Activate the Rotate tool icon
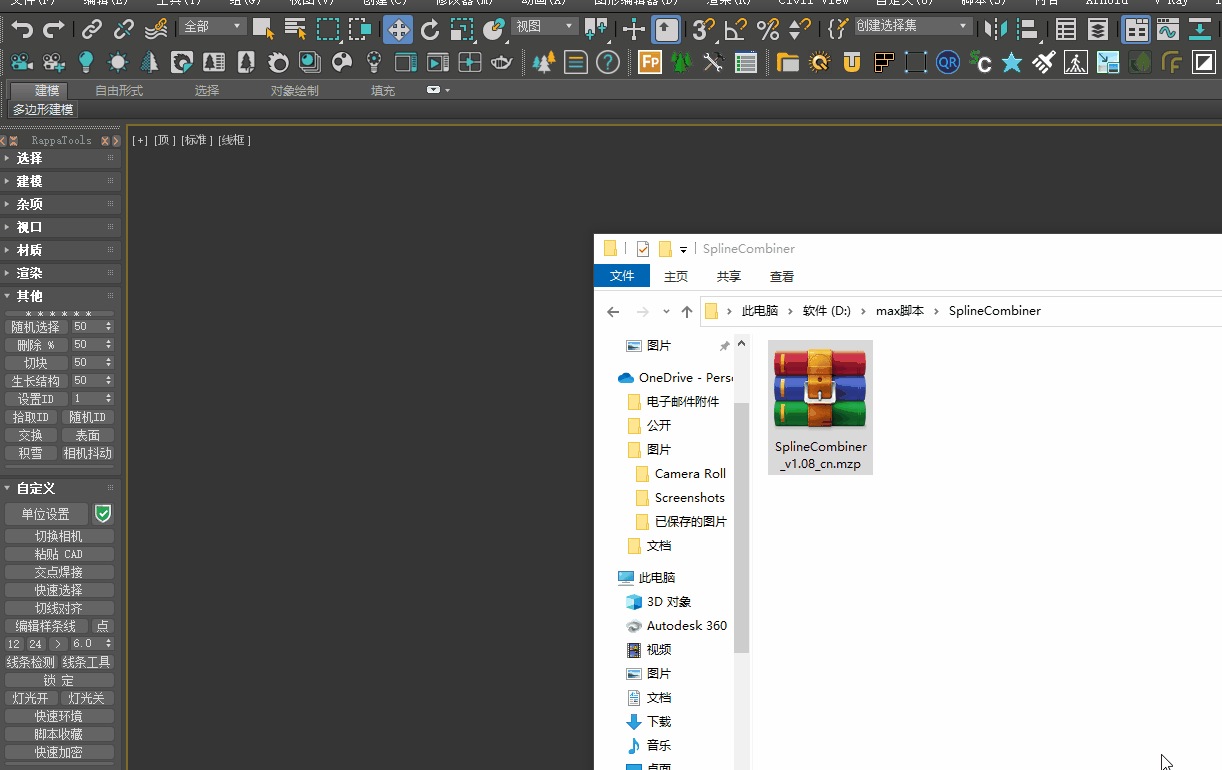1222x770 pixels. click(x=430, y=29)
